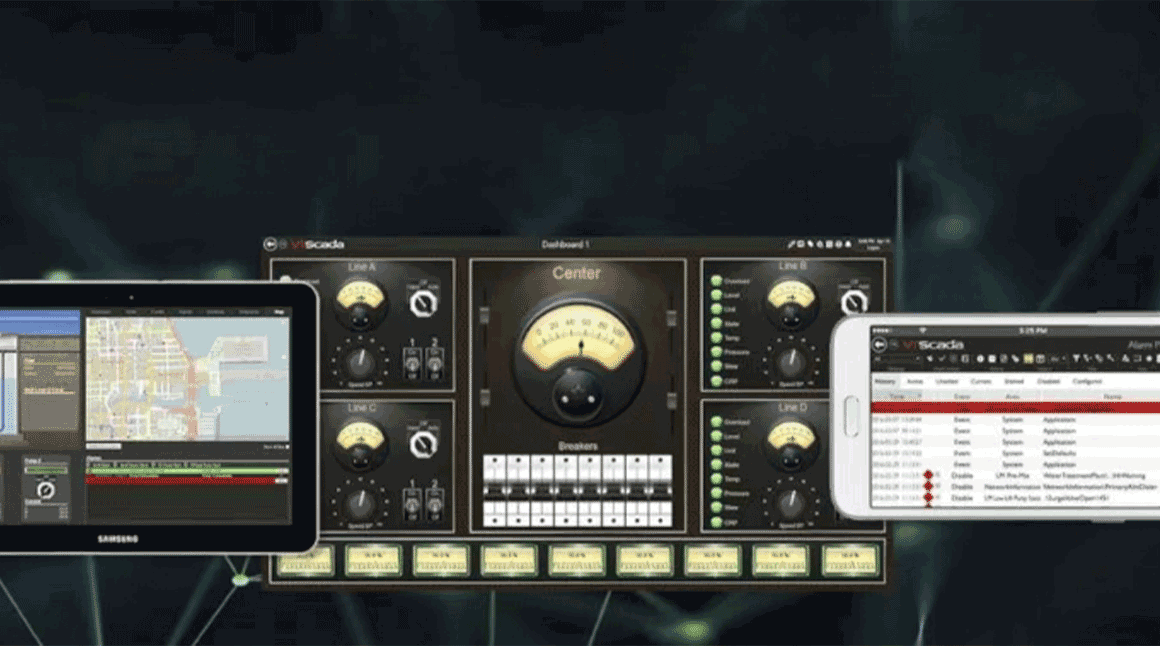This screenshot has width=1160, height=646.
Task: Click the Line A Speed SP knob
Action: [360, 362]
